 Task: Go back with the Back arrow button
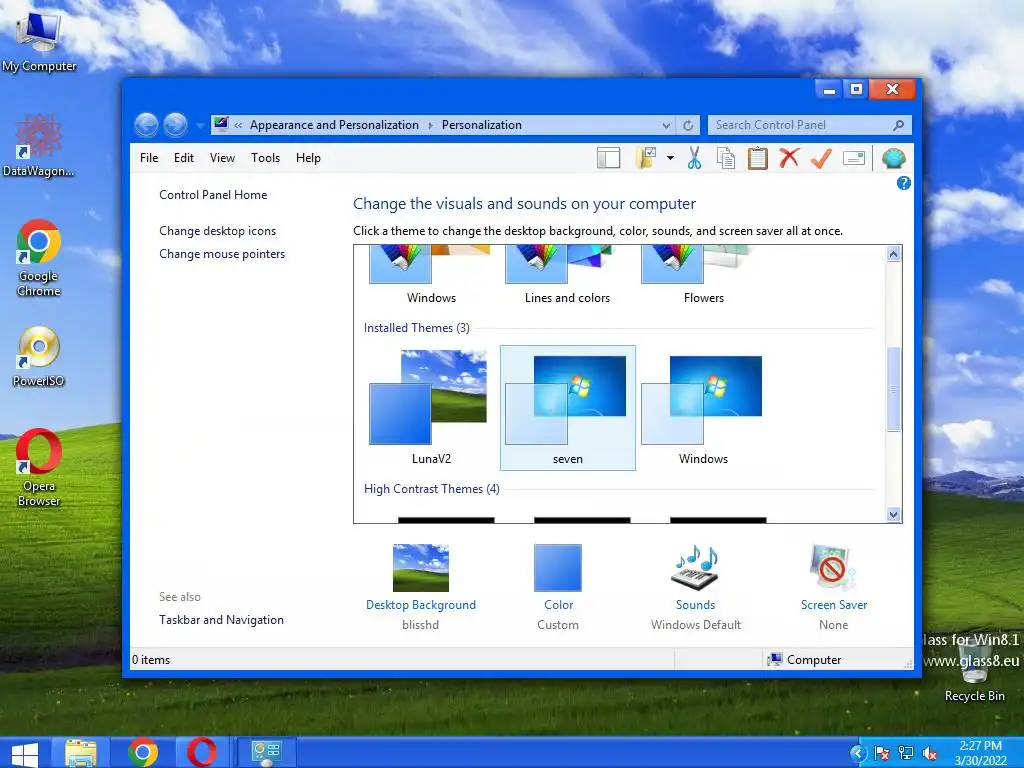pos(146,125)
